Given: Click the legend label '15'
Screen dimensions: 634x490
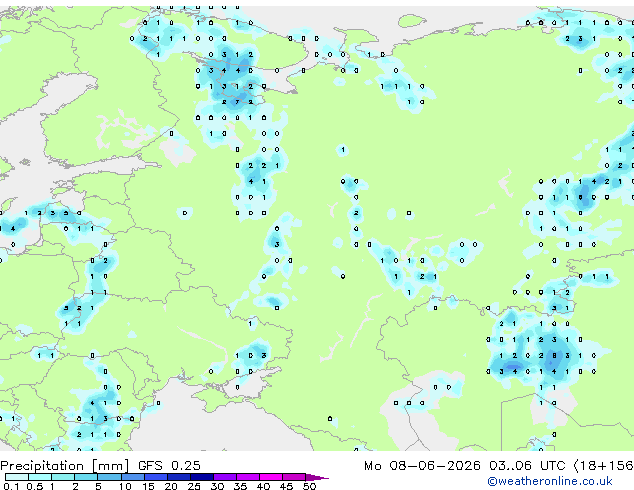Looking at the screenshot, I should [148, 486].
